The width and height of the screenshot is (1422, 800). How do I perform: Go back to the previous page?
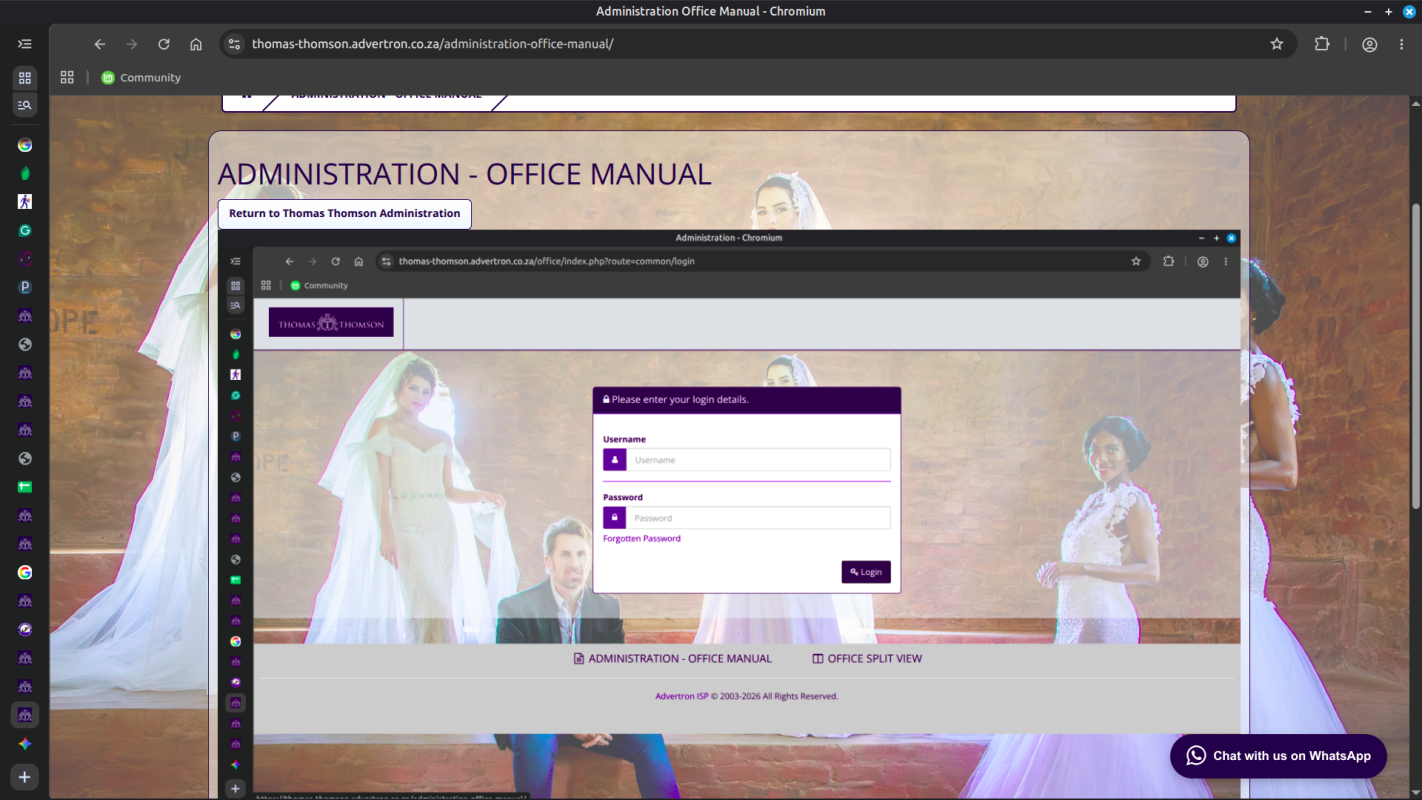(x=100, y=44)
